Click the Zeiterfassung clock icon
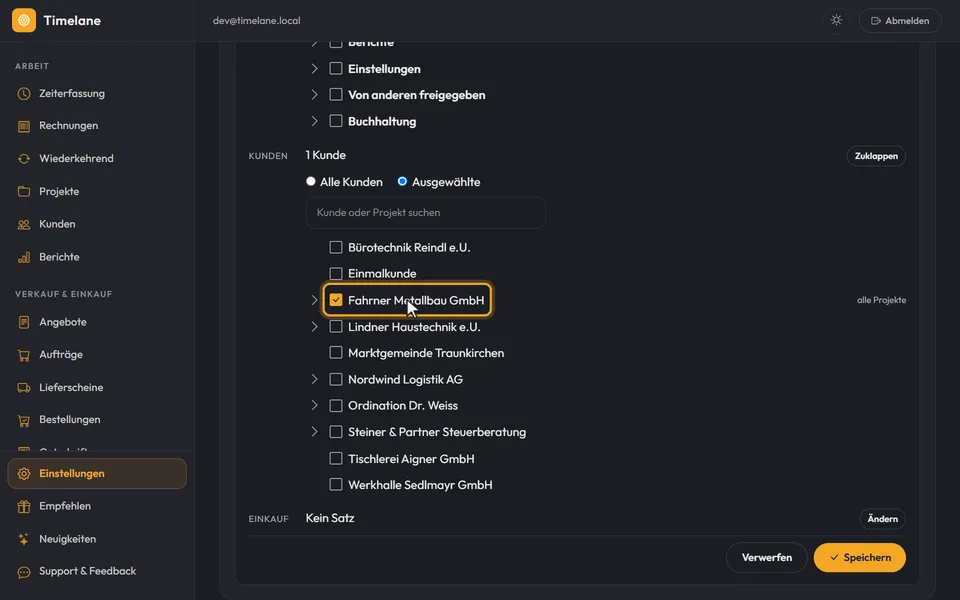 (24, 94)
